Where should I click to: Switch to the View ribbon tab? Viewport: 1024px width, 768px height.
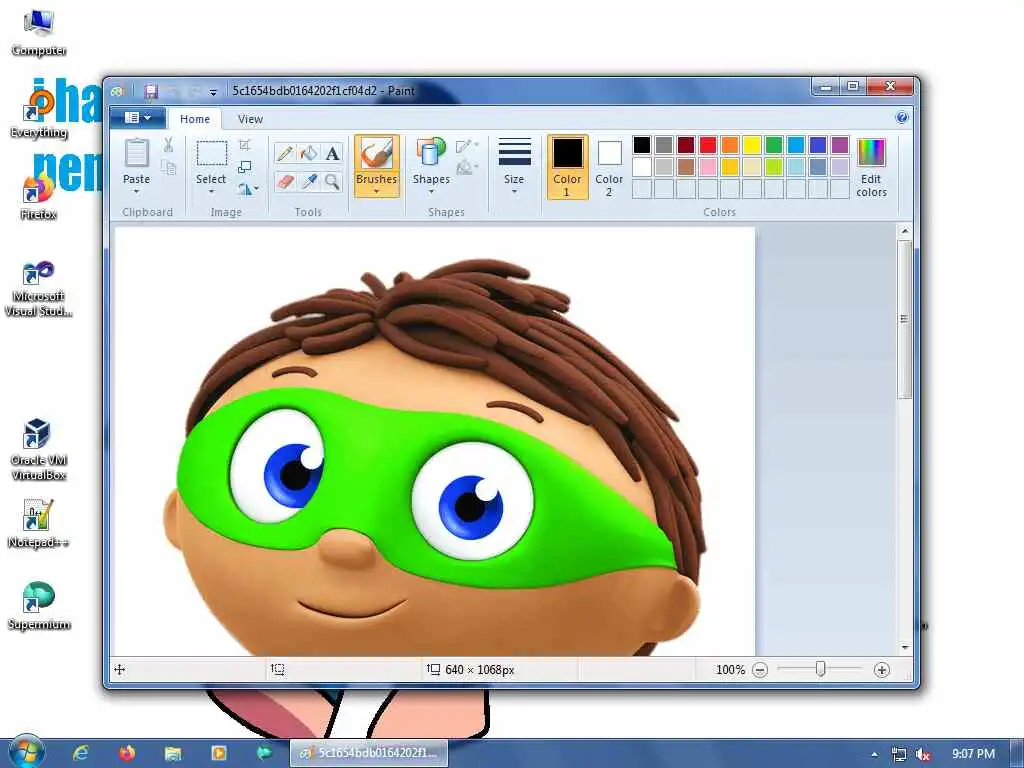[250, 119]
